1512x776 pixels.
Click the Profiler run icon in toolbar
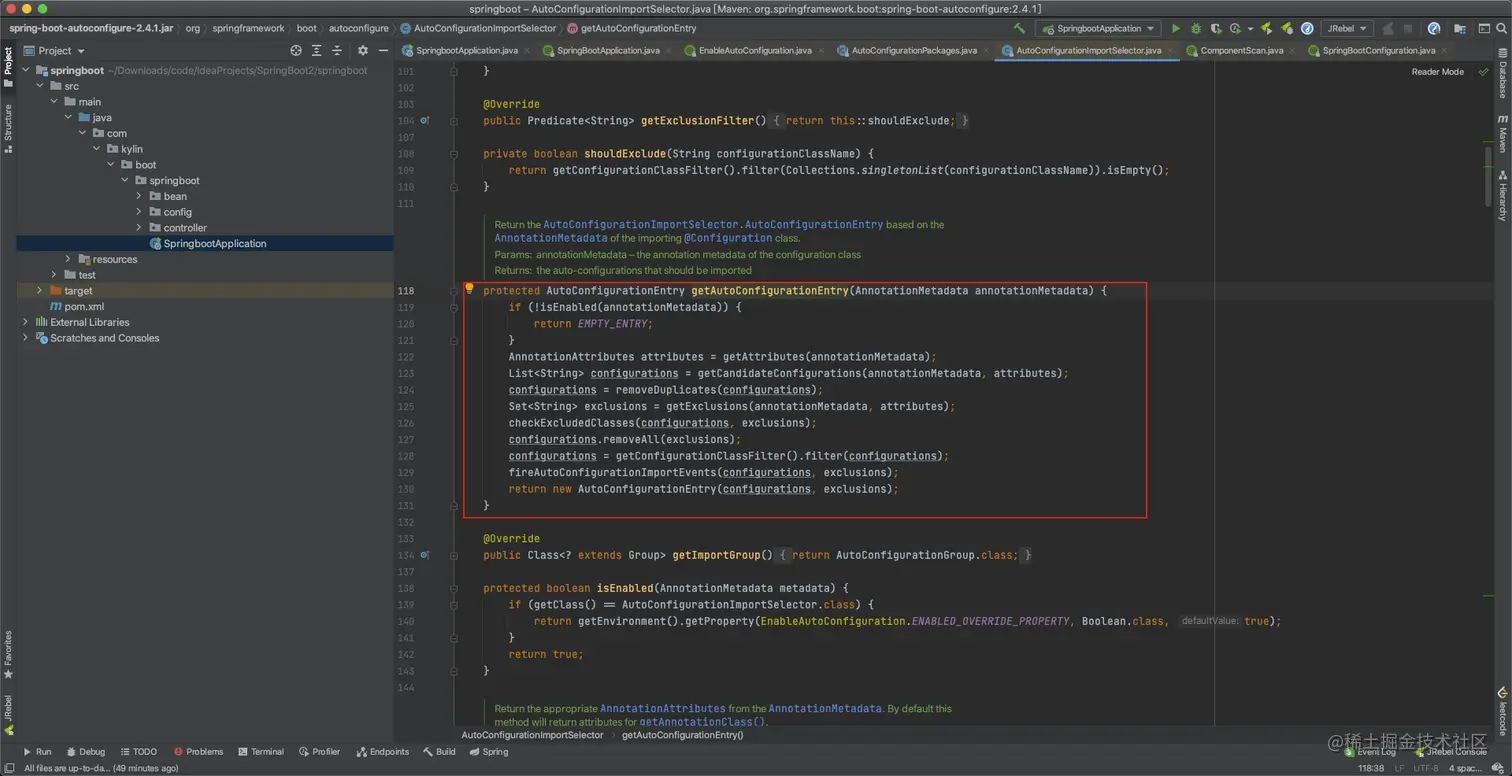(x=1235, y=29)
